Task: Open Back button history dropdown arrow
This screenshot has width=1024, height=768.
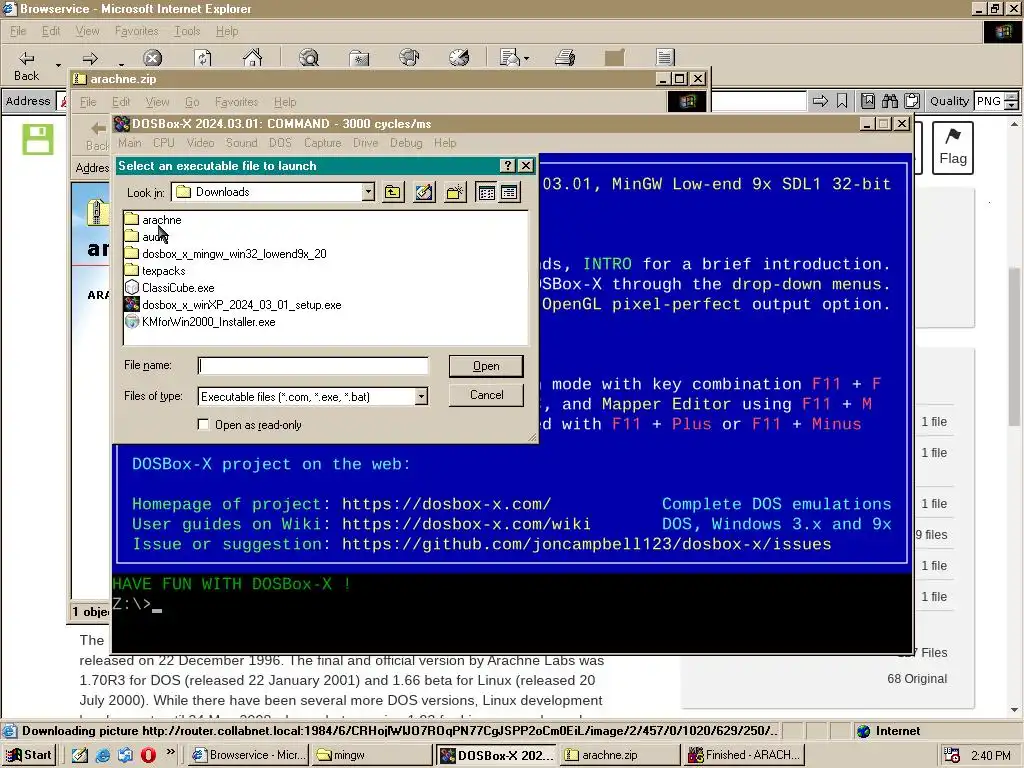Action: [58, 65]
